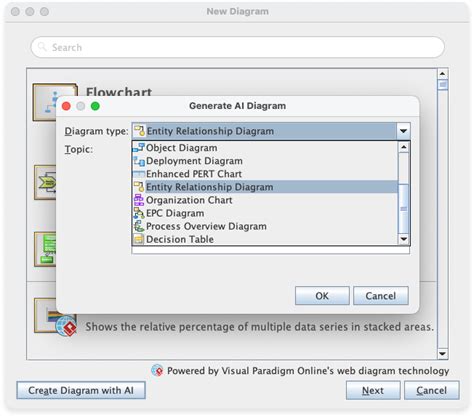Viewport: 474px width, 417px height.
Task: Open the Diagram type dropdown arrow
Action: pyautogui.click(x=403, y=131)
